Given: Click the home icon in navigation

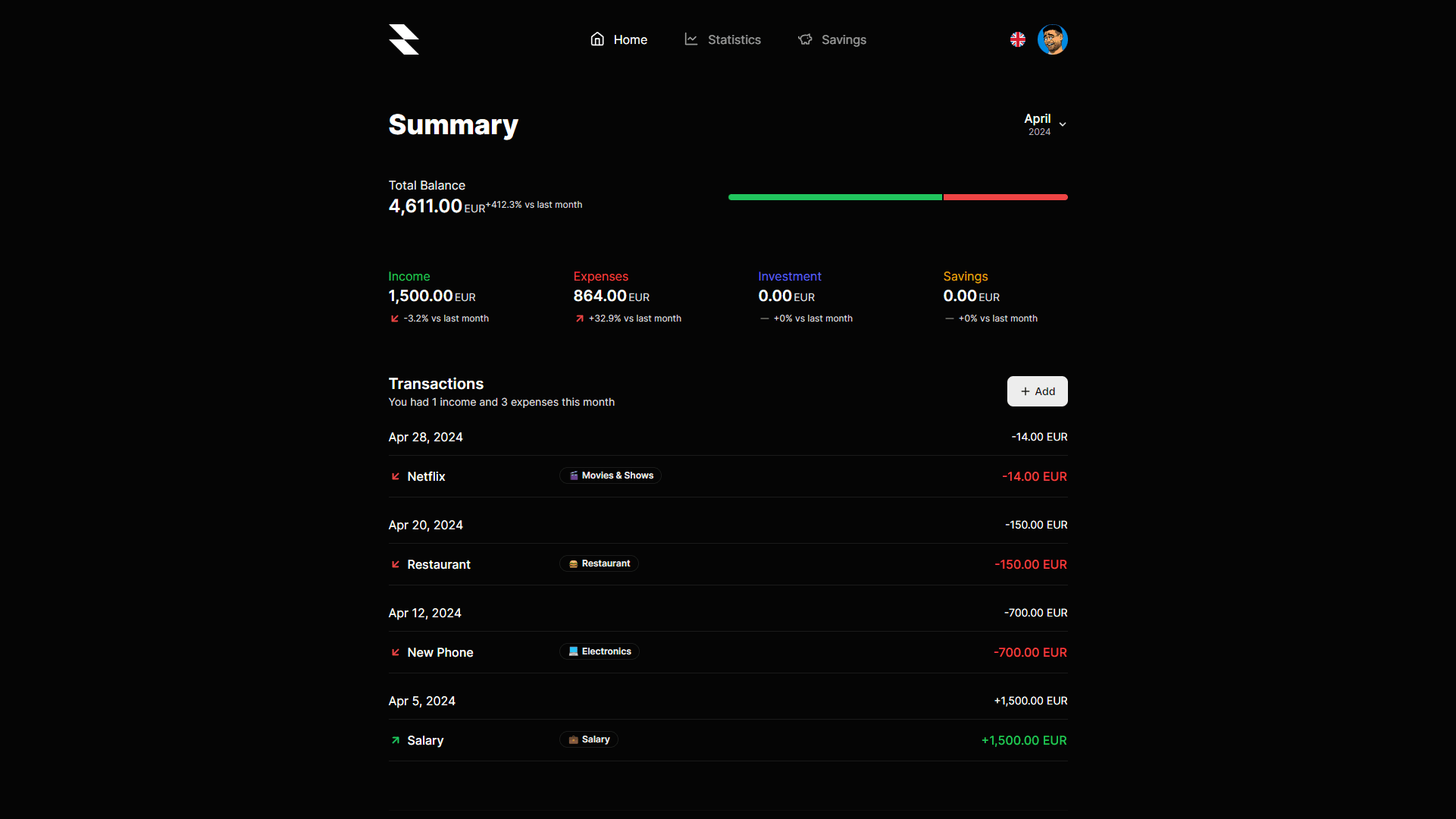Looking at the screenshot, I should pyautogui.click(x=597, y=39).
